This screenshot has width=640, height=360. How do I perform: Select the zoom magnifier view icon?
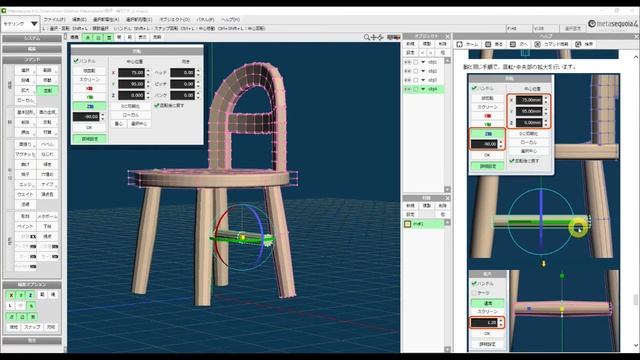point(367,37)
